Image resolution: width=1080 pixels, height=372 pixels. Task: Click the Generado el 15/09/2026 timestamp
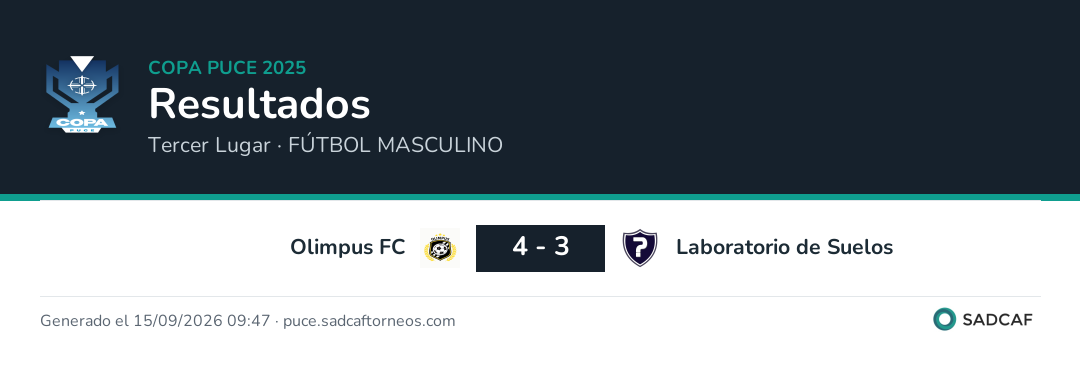tap(155, 321)
